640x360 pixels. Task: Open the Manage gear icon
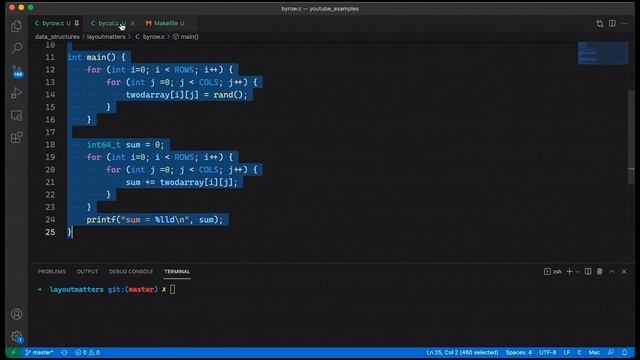point(16,336)
